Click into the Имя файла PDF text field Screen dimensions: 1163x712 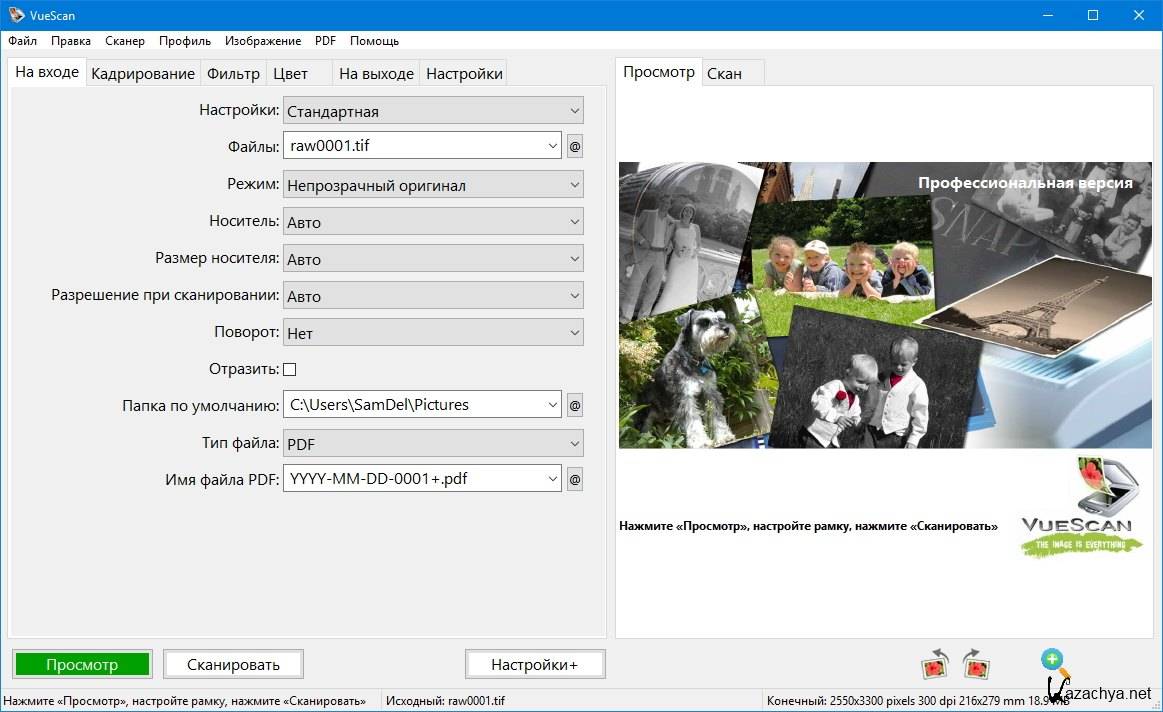pos(415,479)
